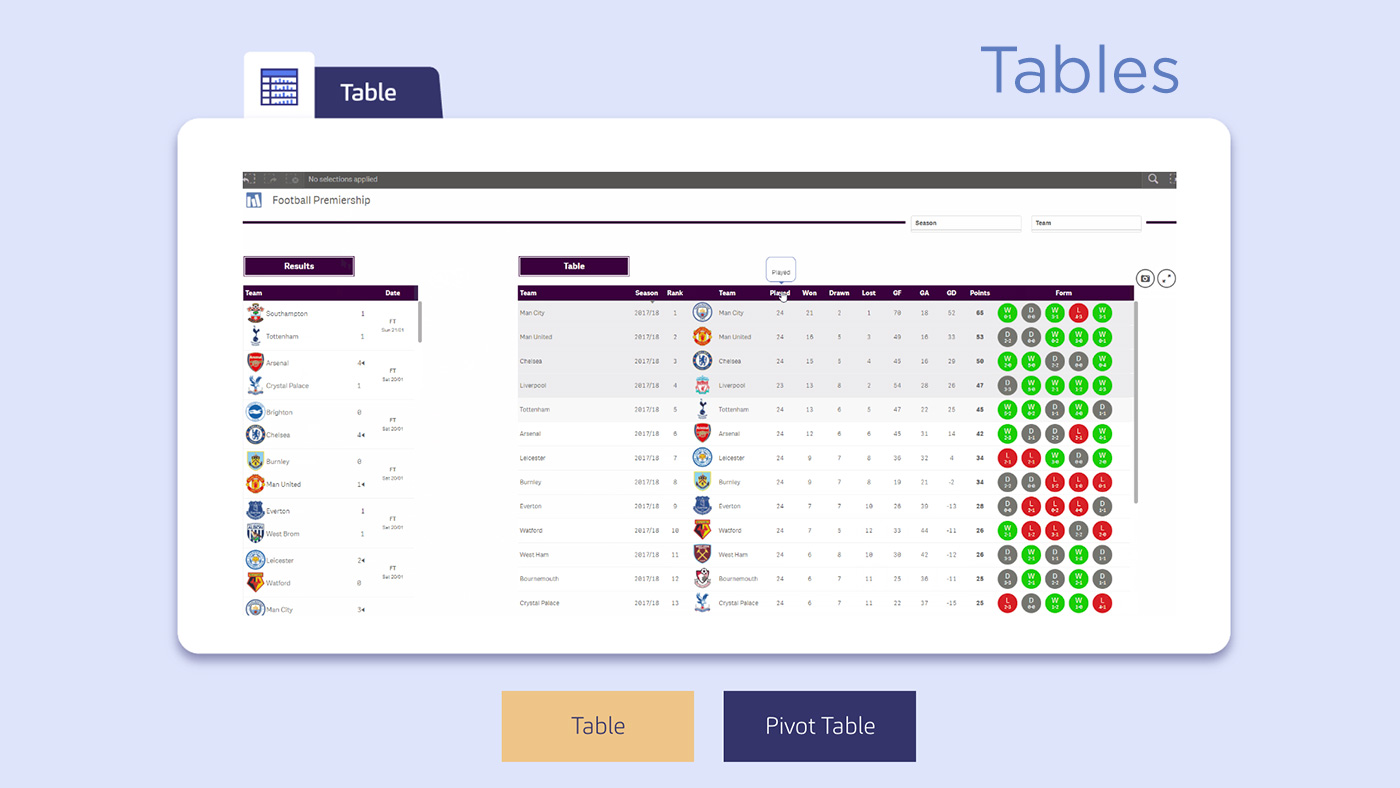Click Arsenal points value 42
This screenshot has height=788, width=1400.
point(980,434)
